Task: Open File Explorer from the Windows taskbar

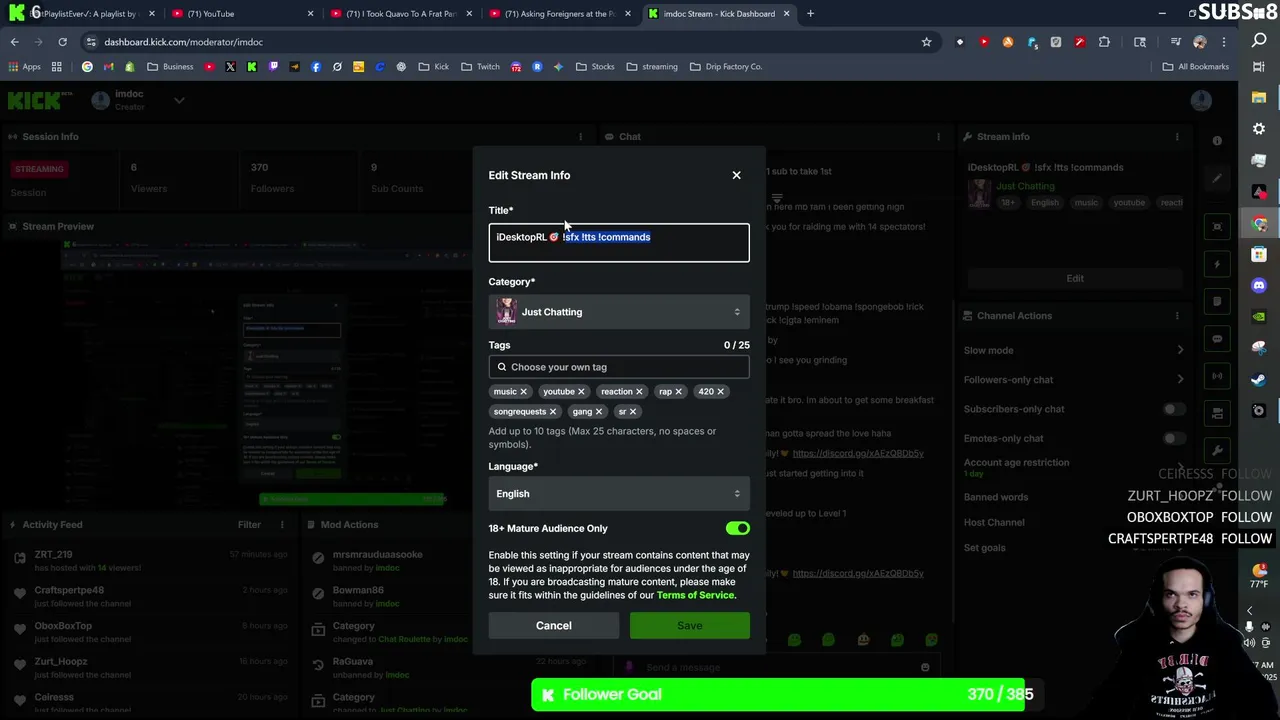Action: point(1259,98)
